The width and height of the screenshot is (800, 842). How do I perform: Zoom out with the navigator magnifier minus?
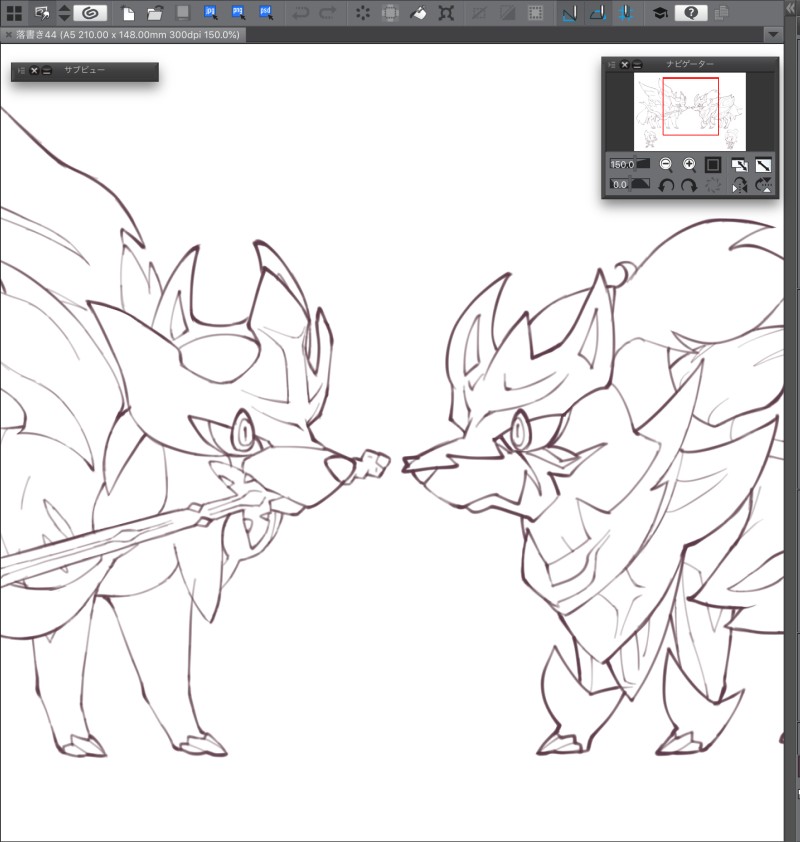[x=666, y=164]
